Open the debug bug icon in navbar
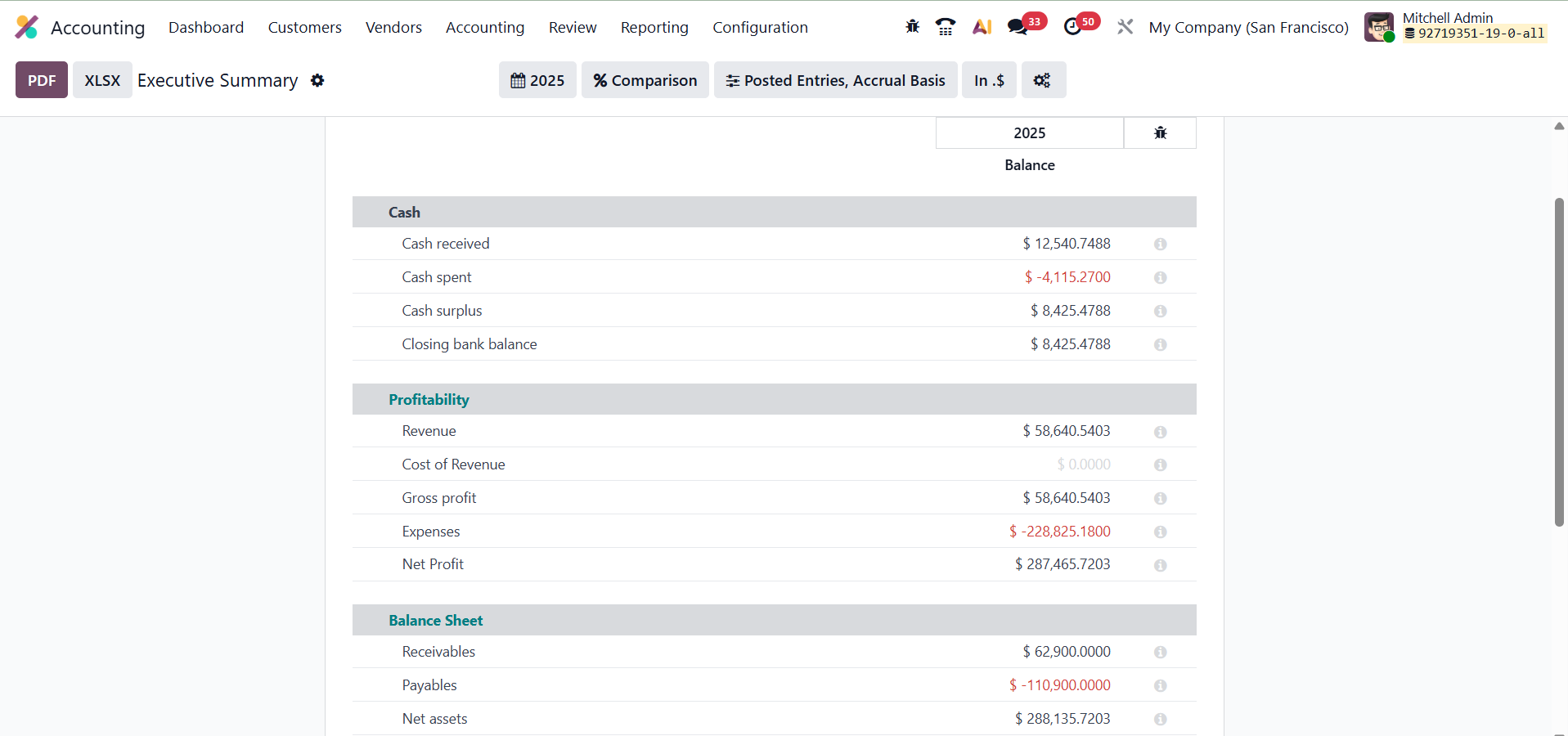This screenshot has width=1568, height=736. coord(913,27)
